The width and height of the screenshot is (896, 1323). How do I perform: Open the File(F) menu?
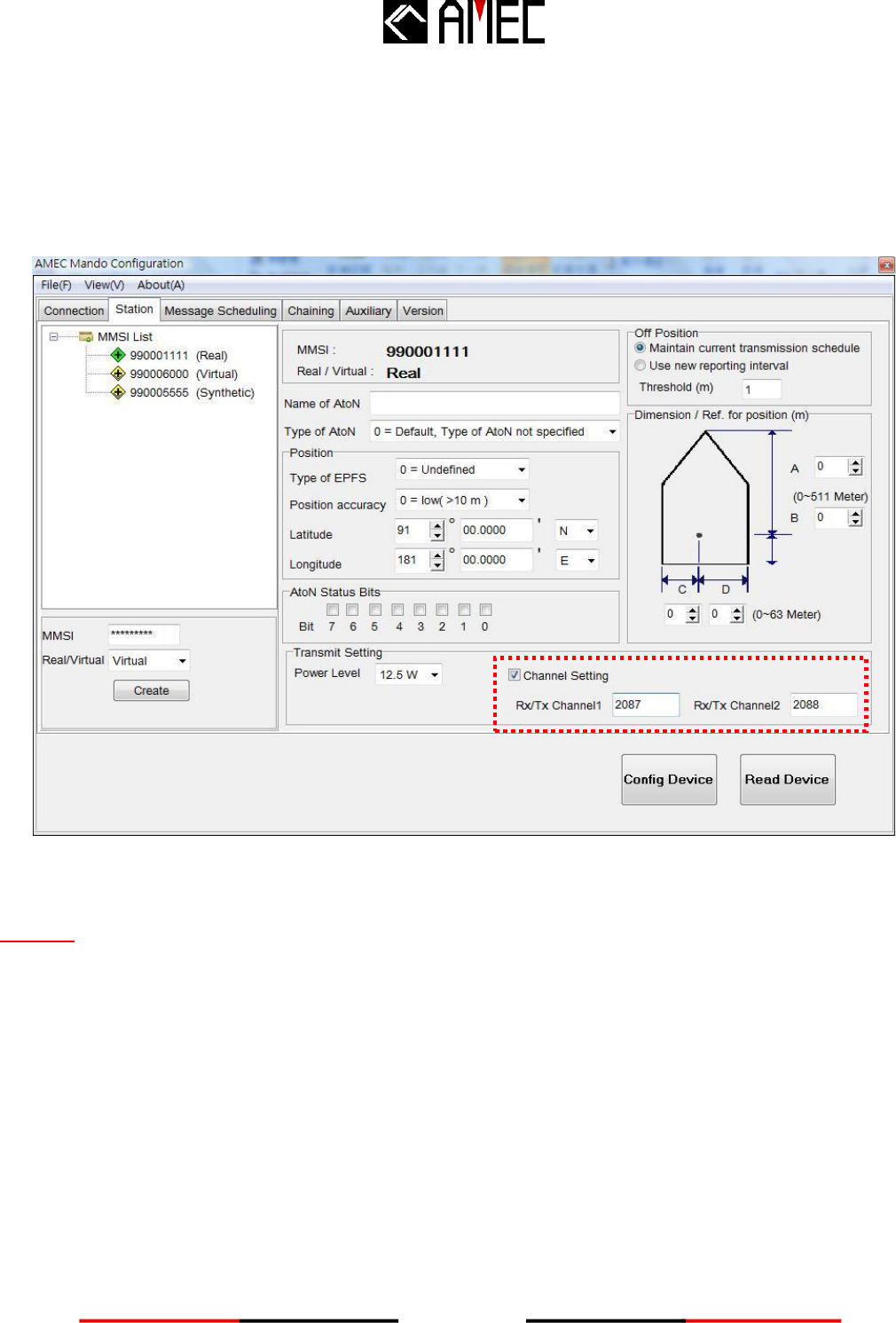(x=56, y=285)
